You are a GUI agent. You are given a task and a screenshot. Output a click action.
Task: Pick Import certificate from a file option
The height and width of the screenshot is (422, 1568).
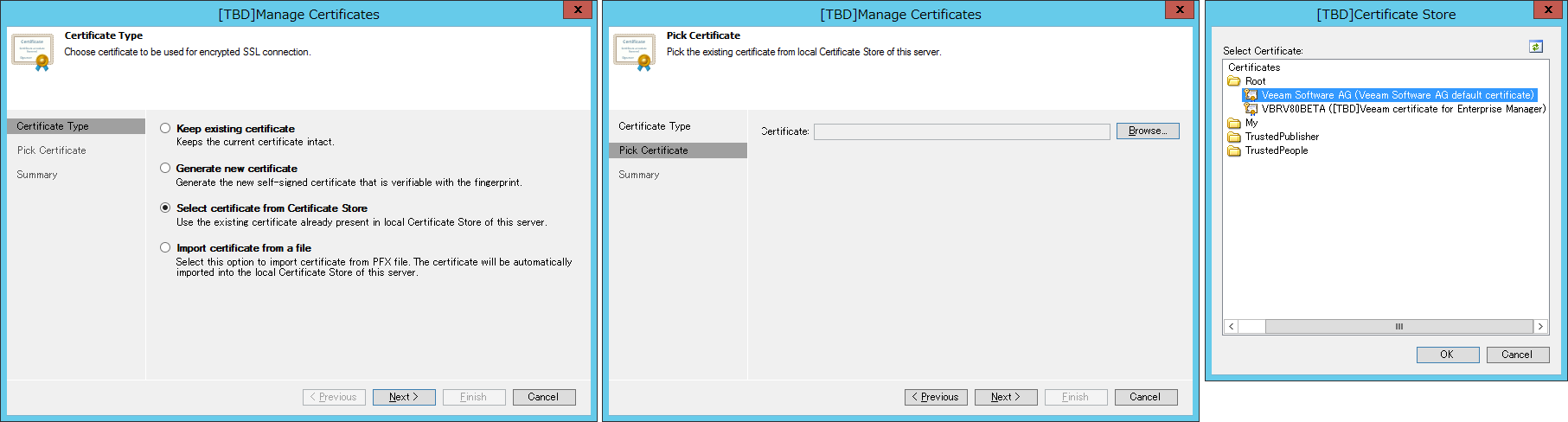coord(165,247)
